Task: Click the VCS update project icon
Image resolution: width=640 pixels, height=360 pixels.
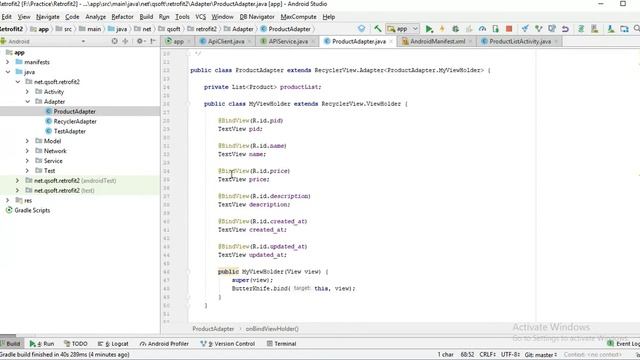Action: click(x=525, y=29)
